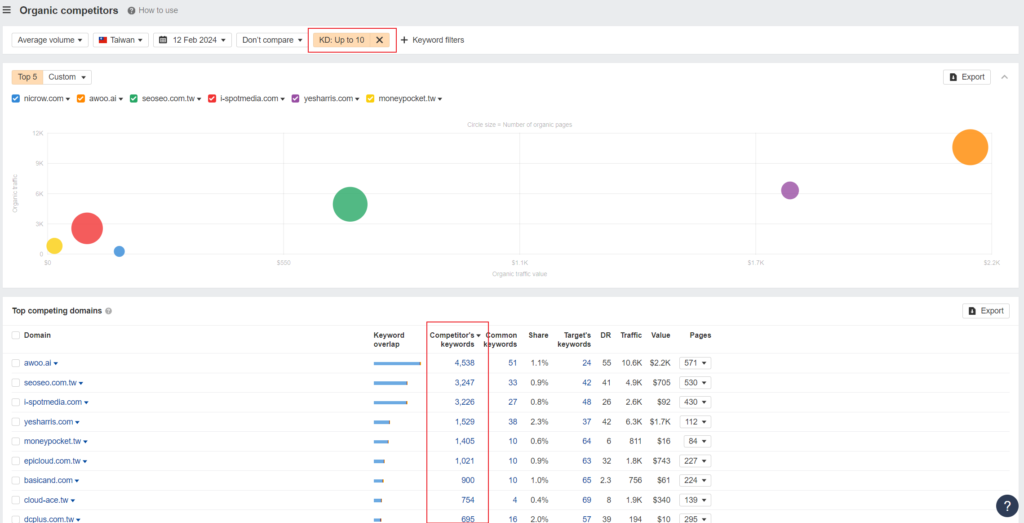Image resolution: width=1024 pixels, height=523 pixels.
Task: Open the Taiwan country dropdown
Action: pos(121,40)
